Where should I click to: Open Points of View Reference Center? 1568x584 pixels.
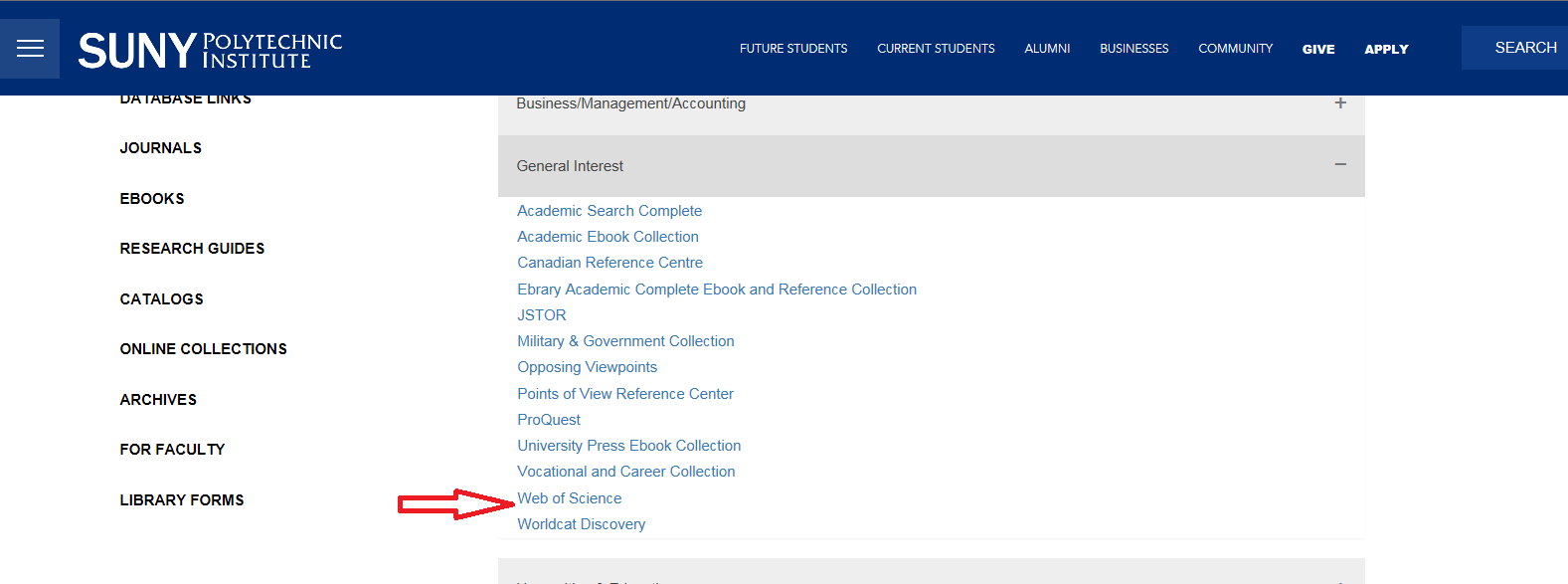[625, 394]
